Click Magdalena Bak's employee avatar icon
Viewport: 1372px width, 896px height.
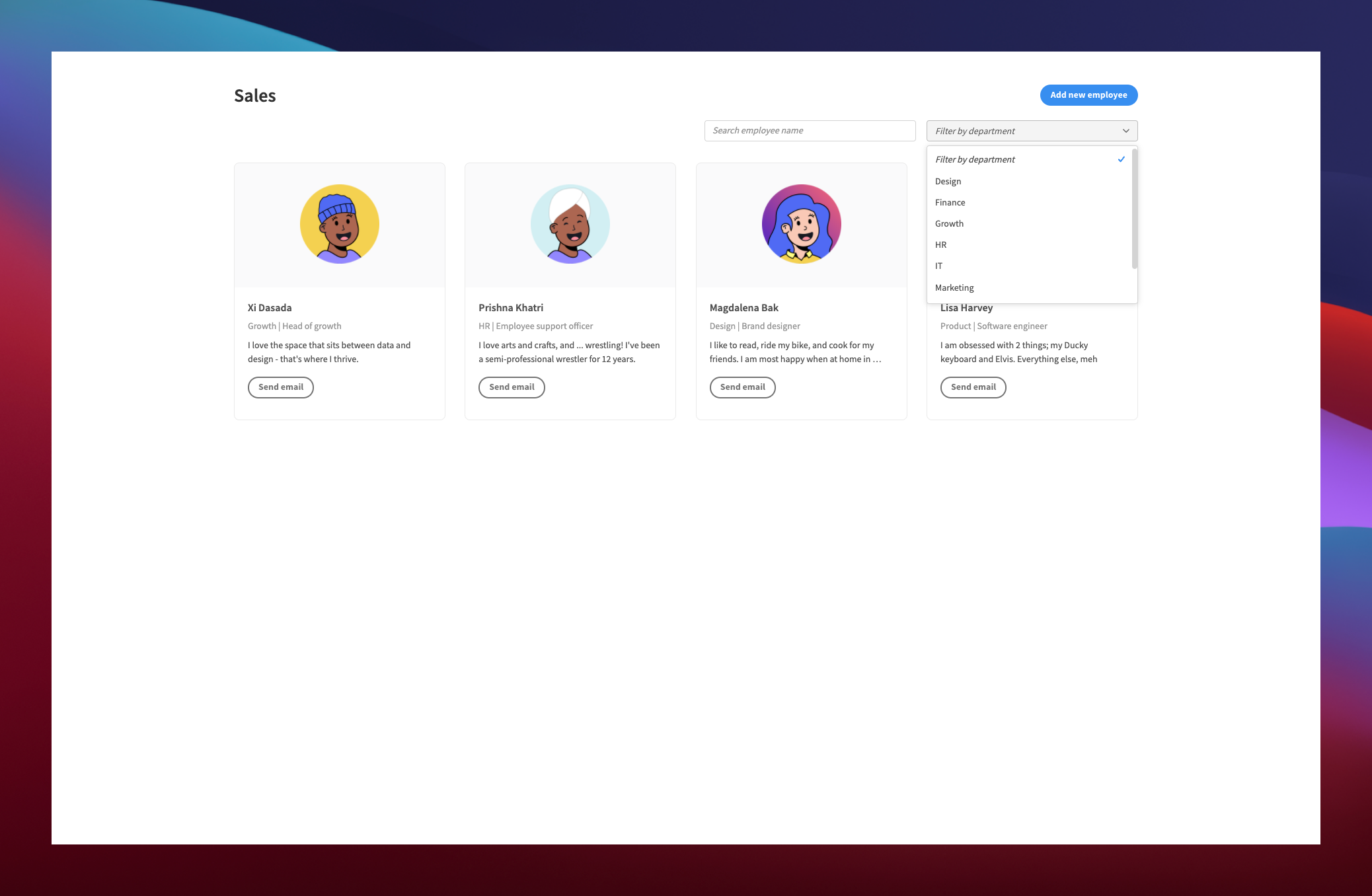point(801,225)
